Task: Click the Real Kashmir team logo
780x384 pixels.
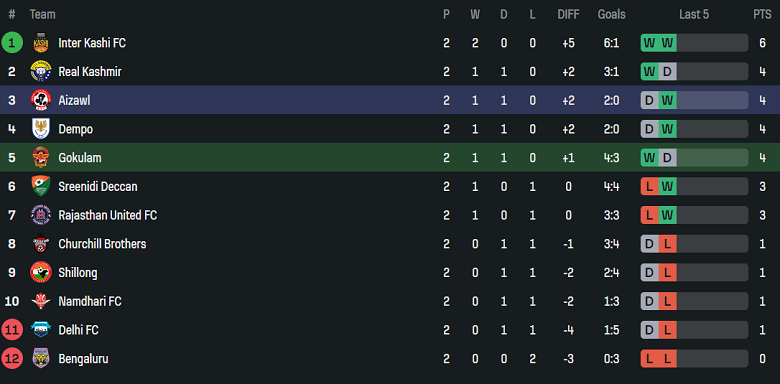Action: click(x=41, y=72)
